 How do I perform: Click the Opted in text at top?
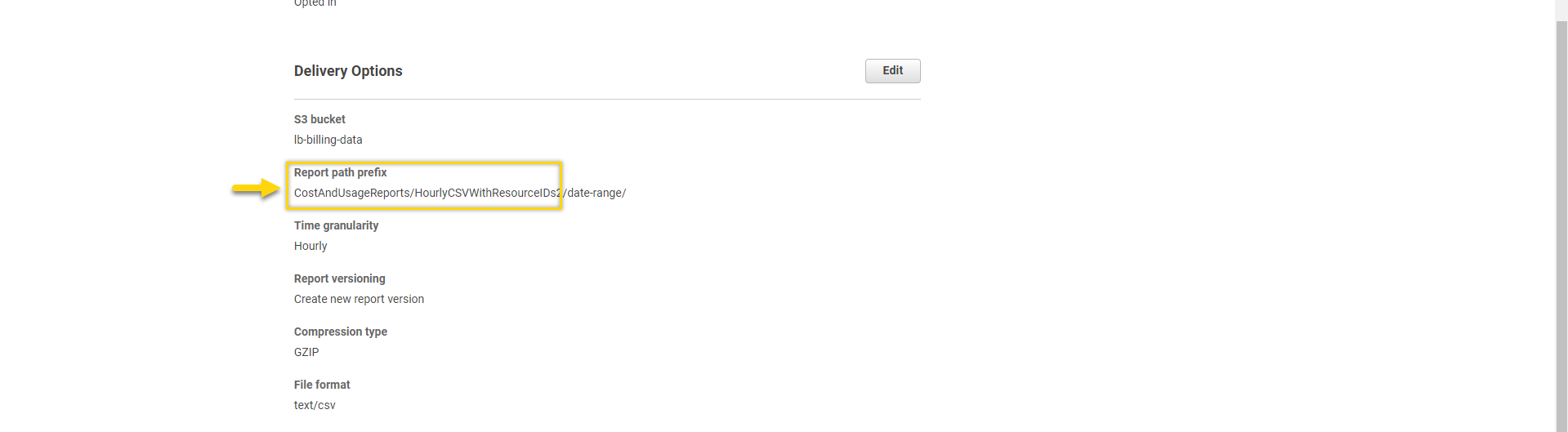[x=315, y=3]
